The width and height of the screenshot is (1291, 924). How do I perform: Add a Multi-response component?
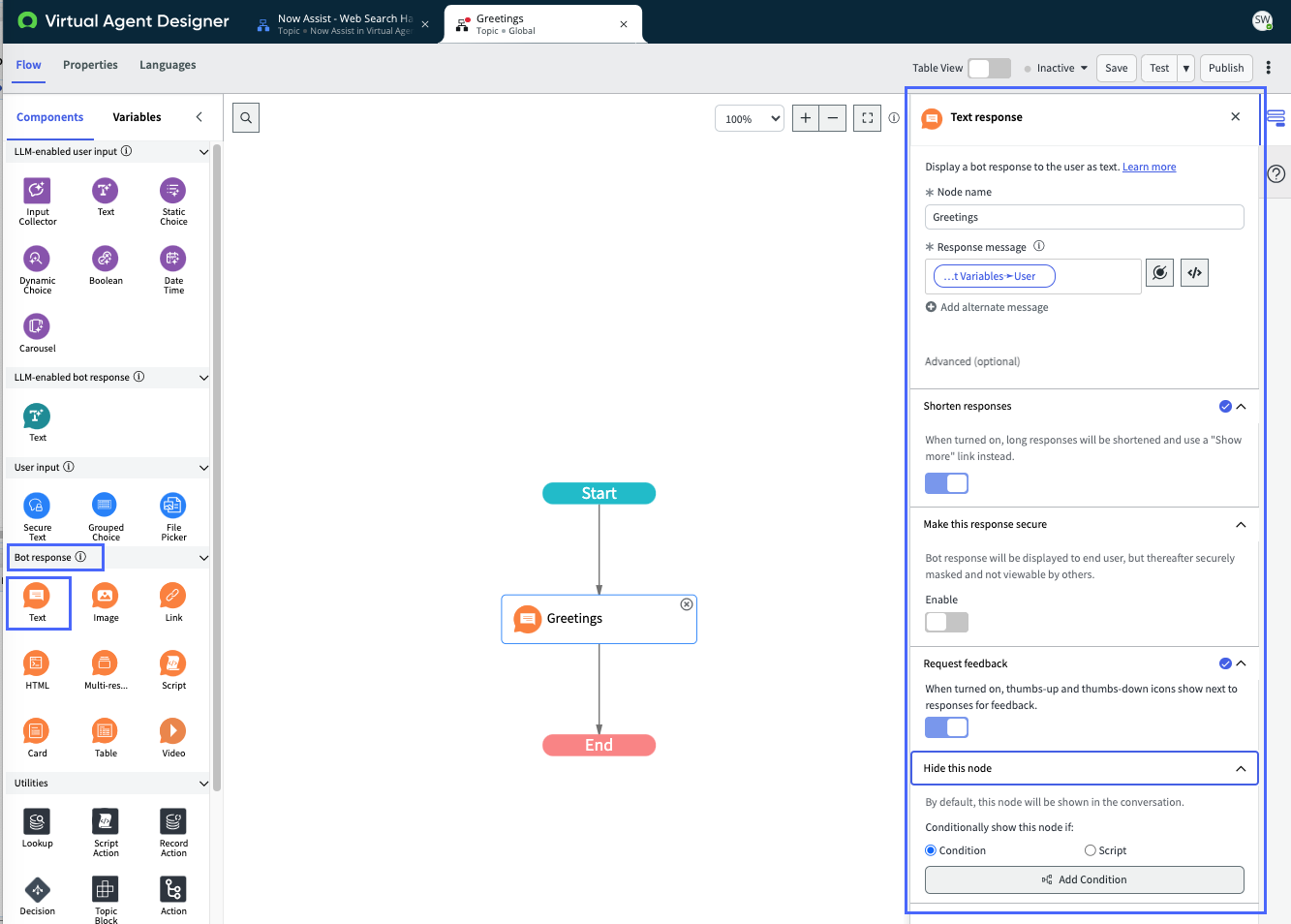pos(106,671)
